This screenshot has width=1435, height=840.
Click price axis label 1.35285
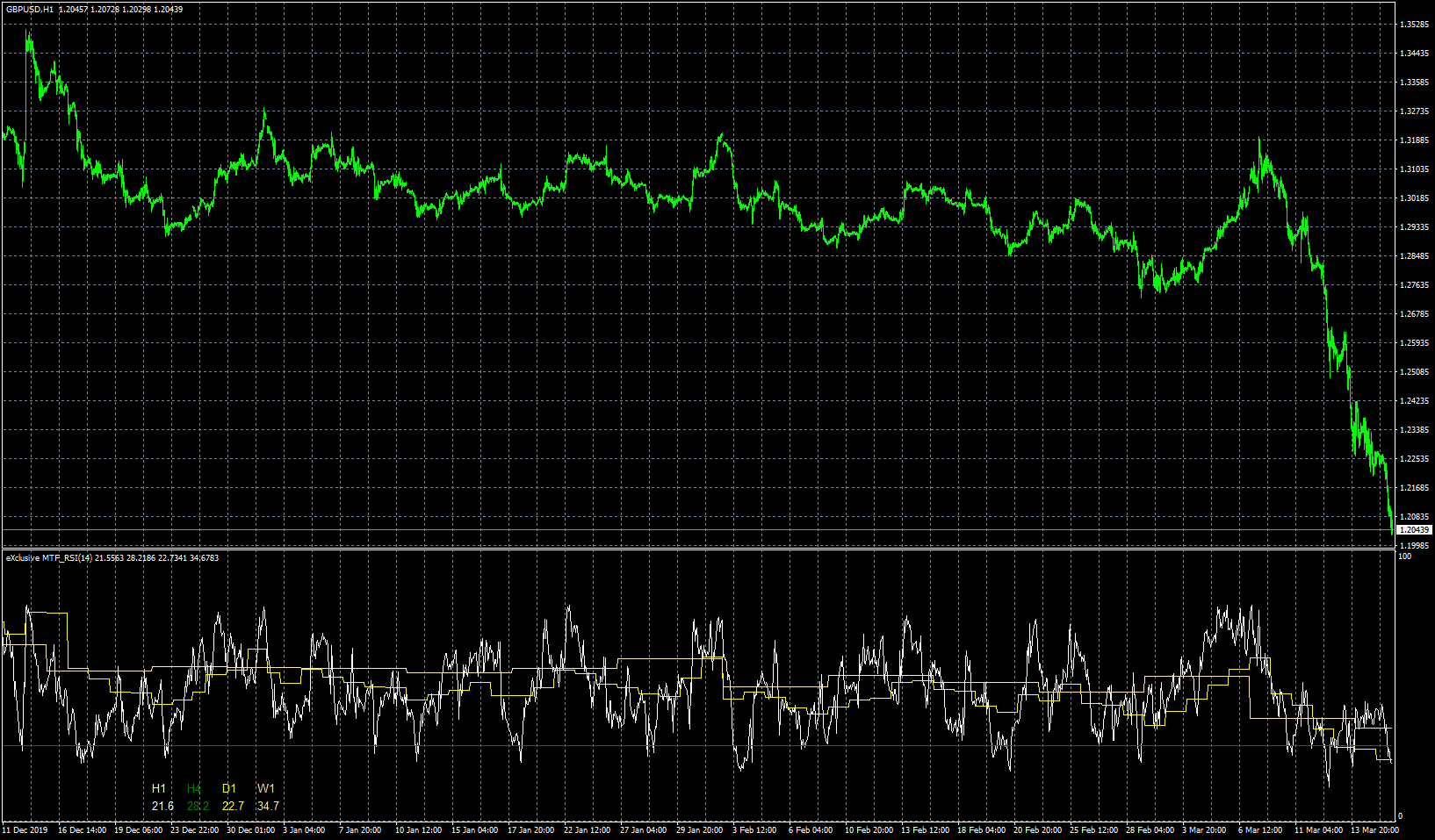click(1412, 25)
